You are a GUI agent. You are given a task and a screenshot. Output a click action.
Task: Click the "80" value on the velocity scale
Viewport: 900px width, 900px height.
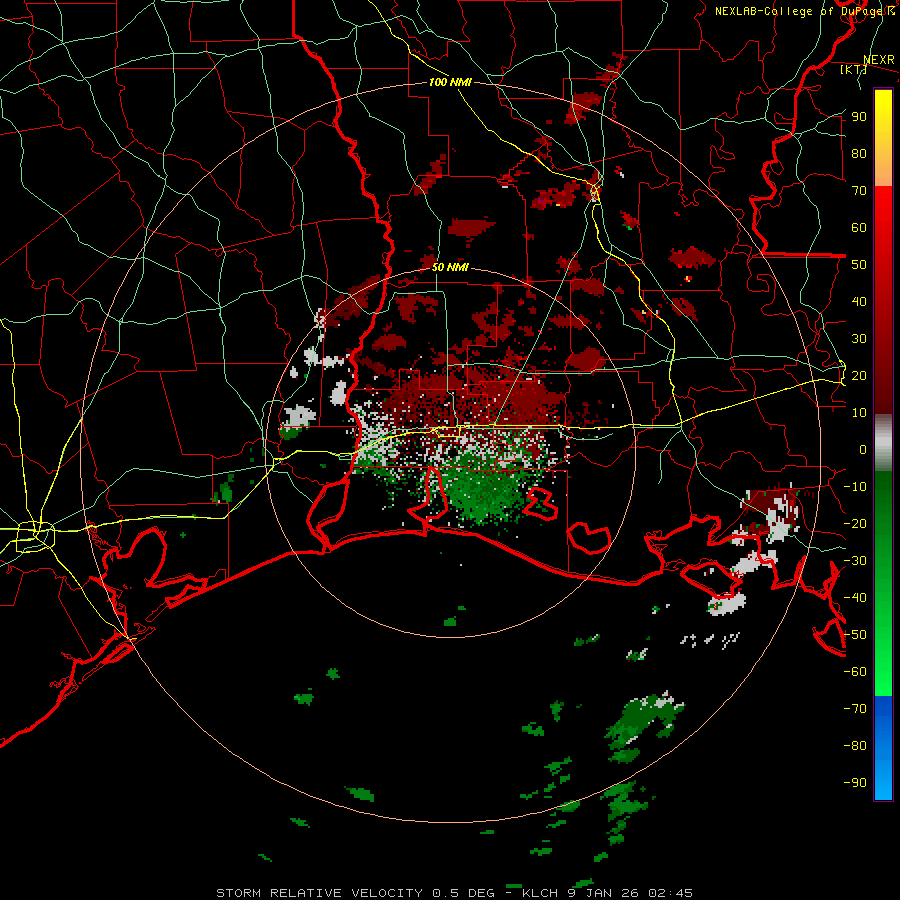(859, 153)
